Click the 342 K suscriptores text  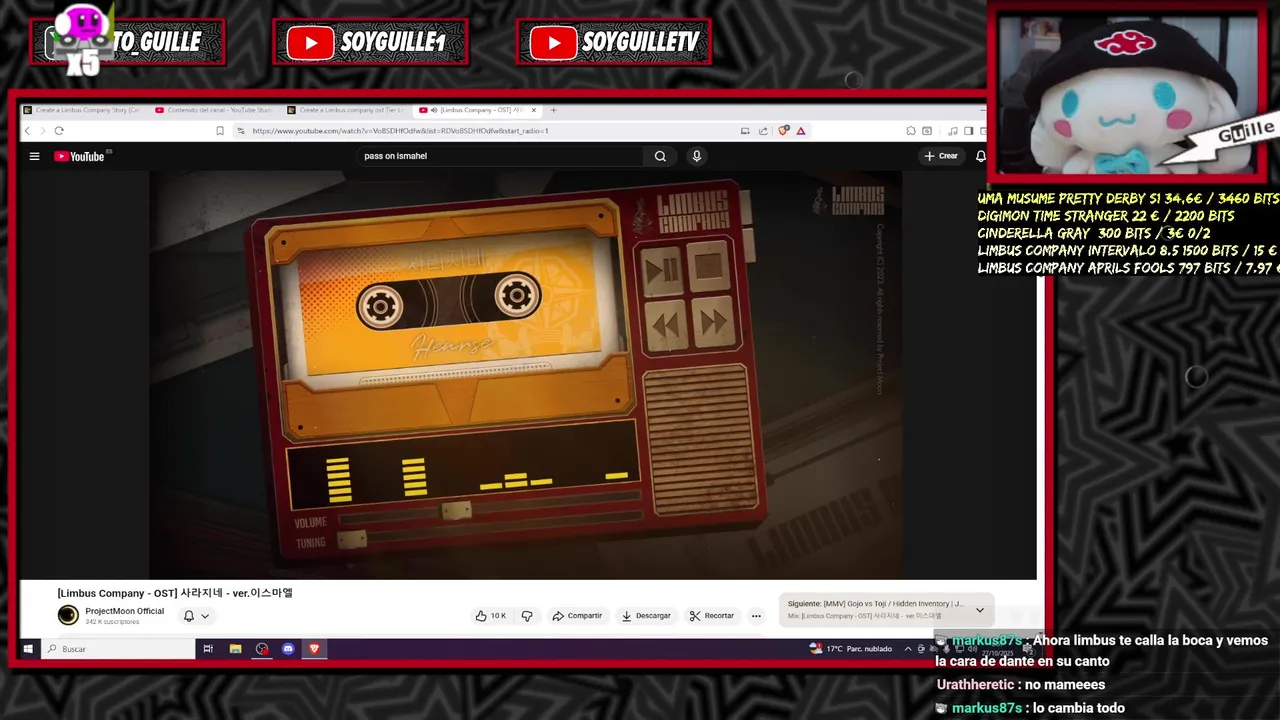coord(112,622)
